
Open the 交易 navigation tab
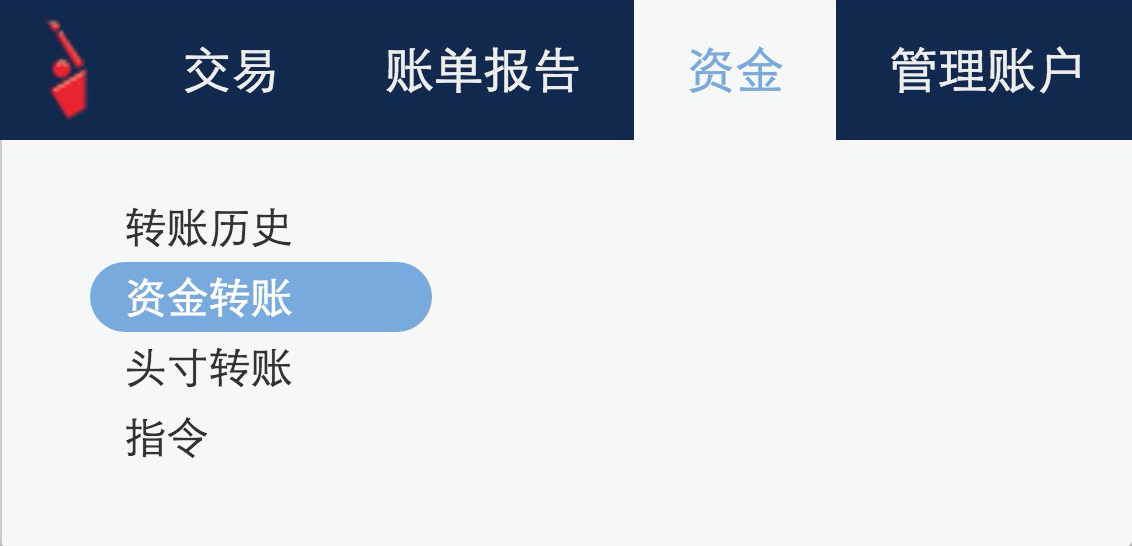(x=230, y=71)
